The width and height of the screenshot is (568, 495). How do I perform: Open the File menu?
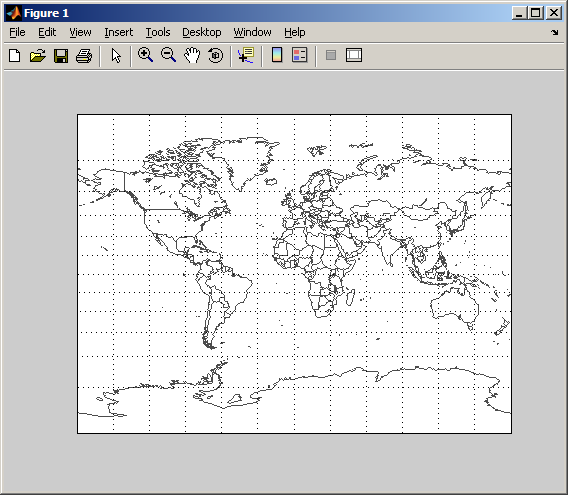tap(17, 32)
